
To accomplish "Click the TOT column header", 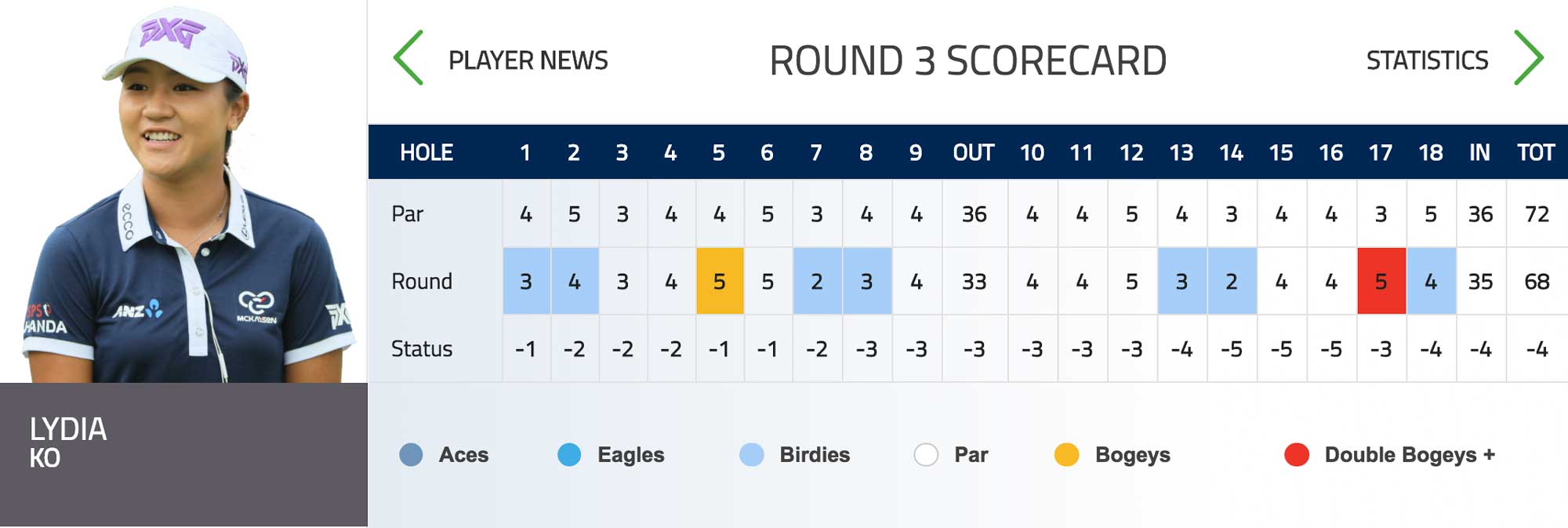I will pyautogui.click(x=1536, y=152).
